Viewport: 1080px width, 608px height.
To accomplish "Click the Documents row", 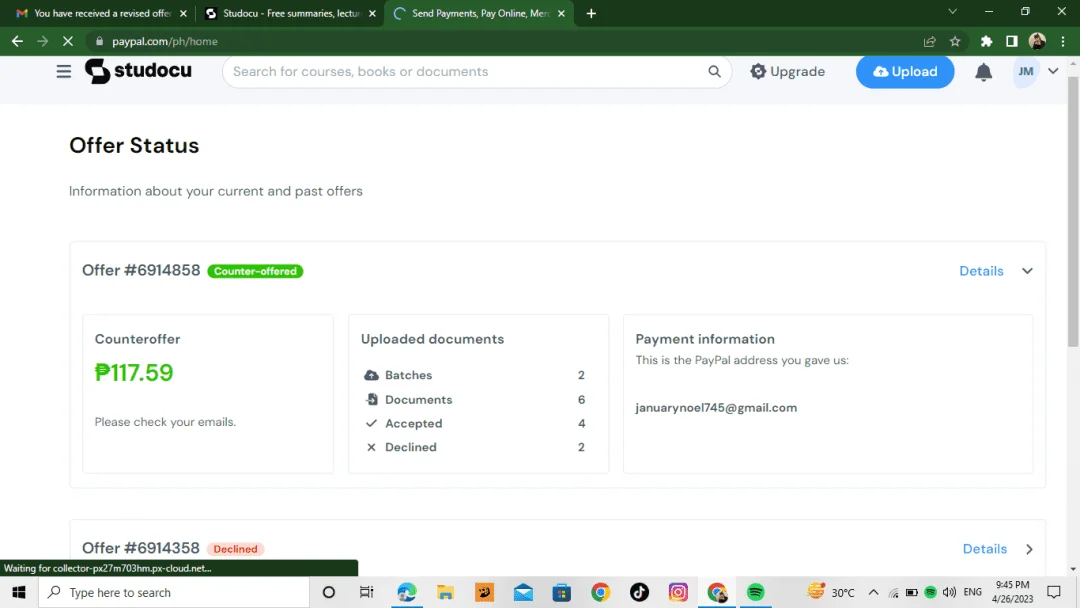I will click(475, 399).
